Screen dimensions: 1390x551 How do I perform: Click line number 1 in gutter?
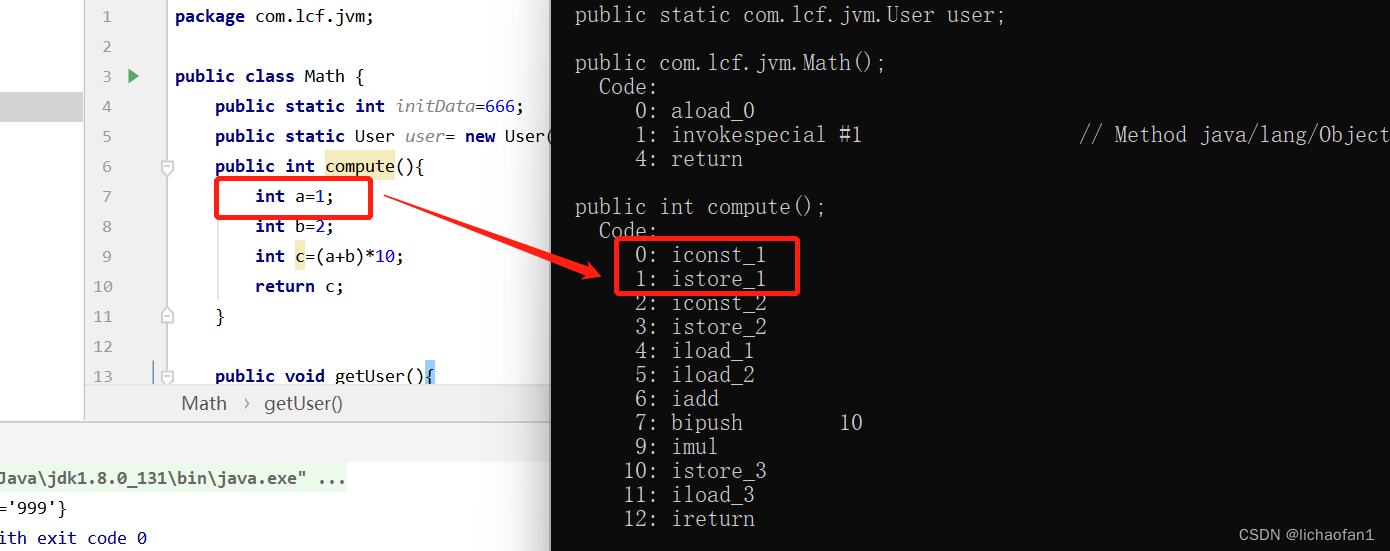pyautogui.click(x=107, y=17)
